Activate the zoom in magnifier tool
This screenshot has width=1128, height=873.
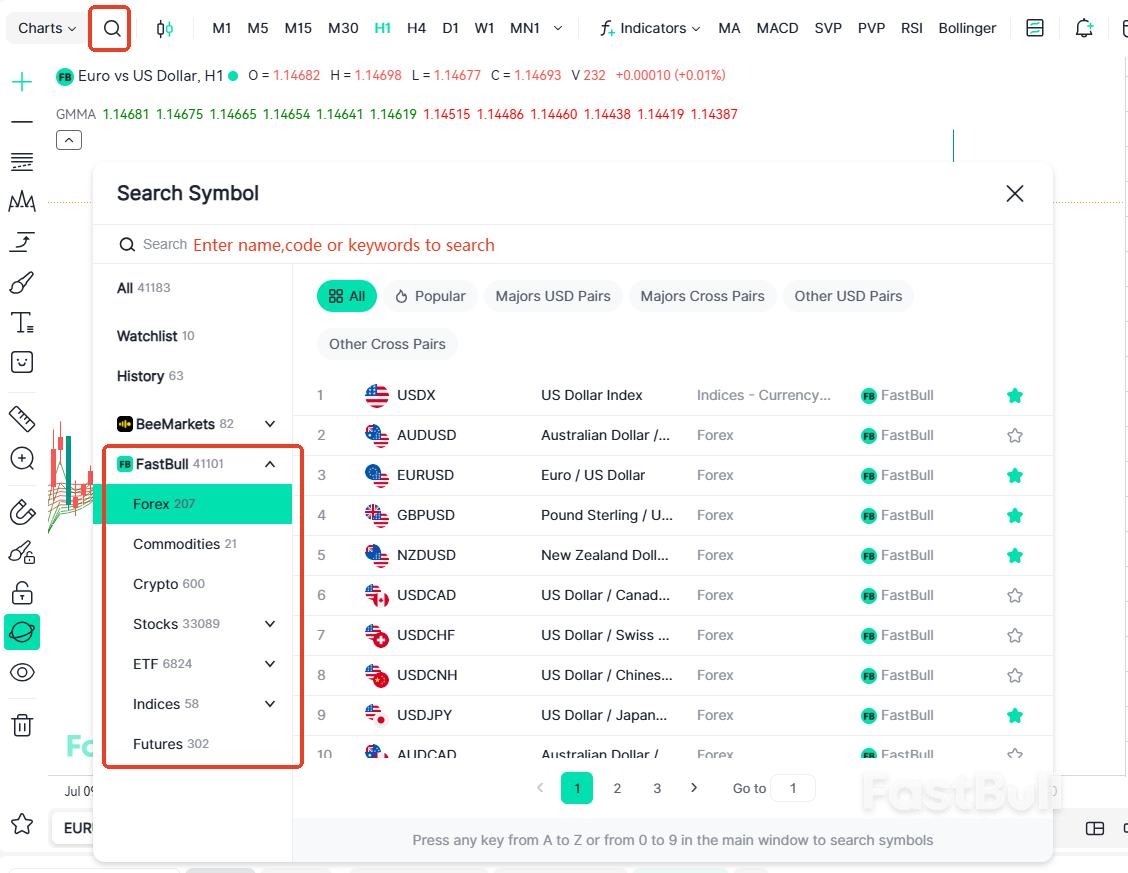click(22, 458)
